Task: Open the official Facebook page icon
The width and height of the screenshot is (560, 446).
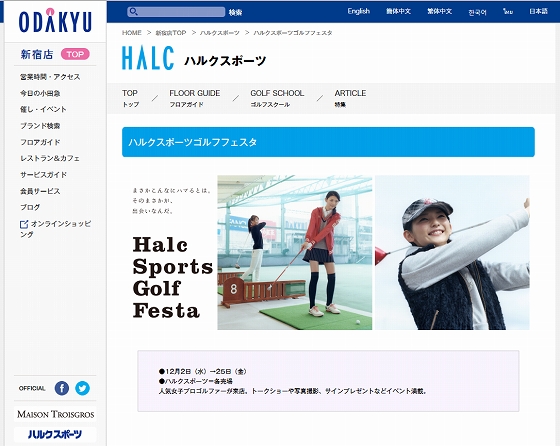Action: [x=62, y=388]
